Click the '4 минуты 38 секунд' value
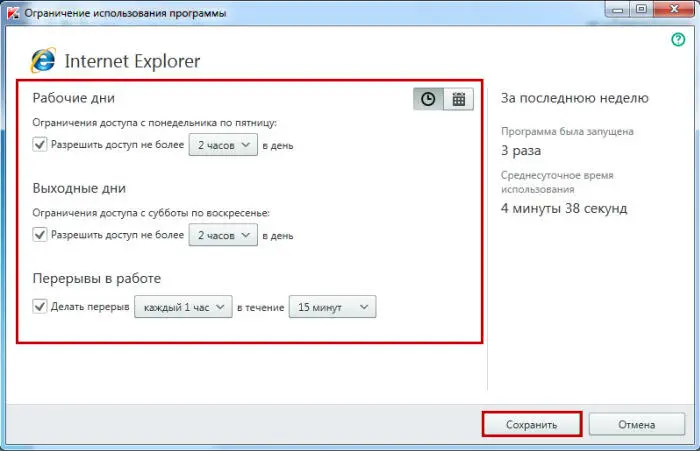This screenshot has height=451, width=700. coord(564,208)
